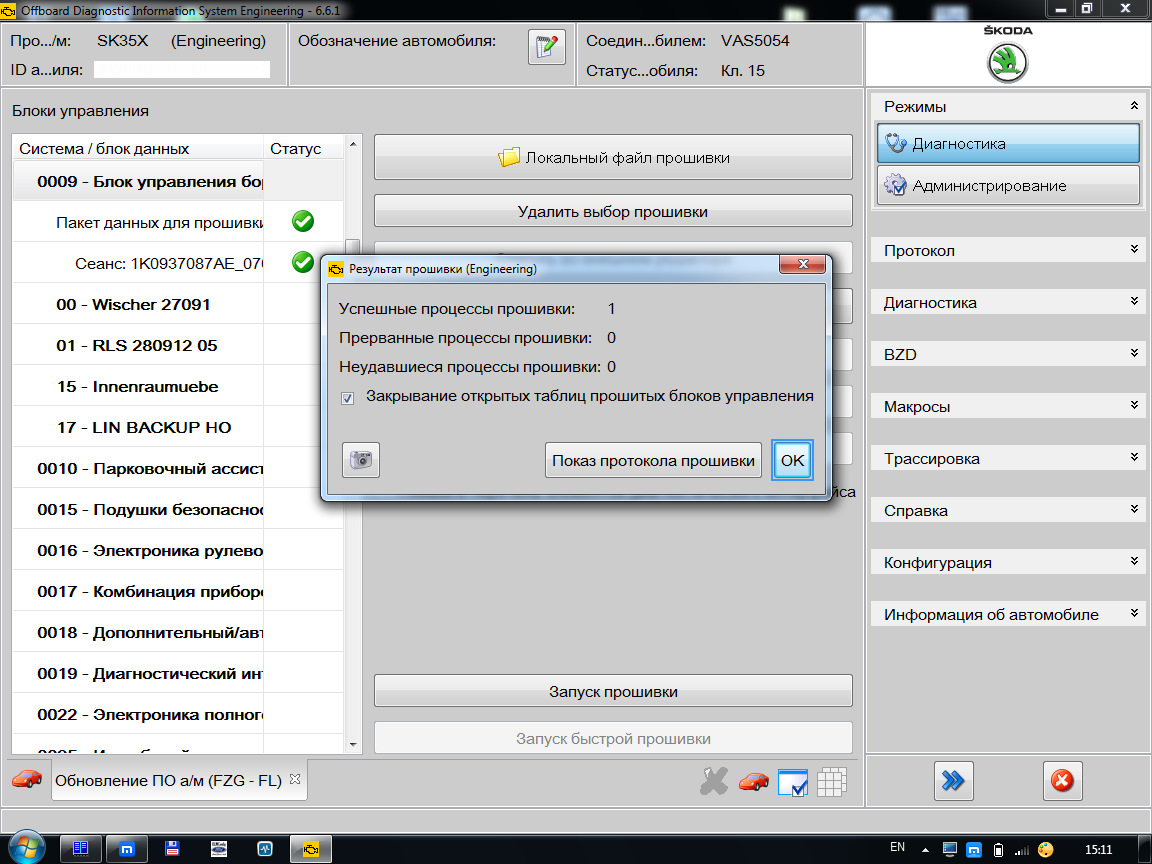Click the Система / блок данных column header
This screenshot has height=864, width=1152.
coord(137,148)
